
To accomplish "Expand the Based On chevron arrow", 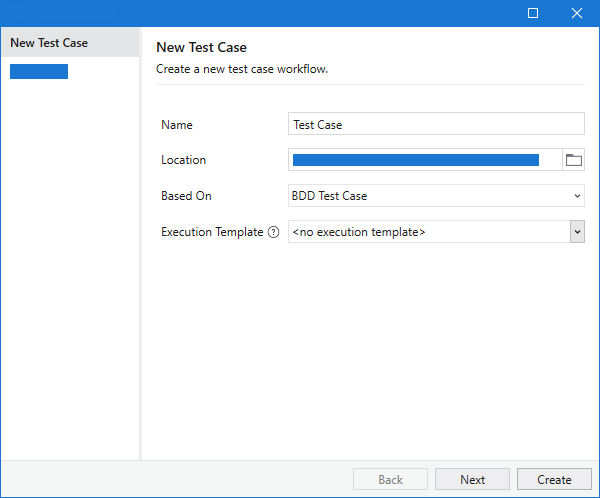I will coord(577,196).
